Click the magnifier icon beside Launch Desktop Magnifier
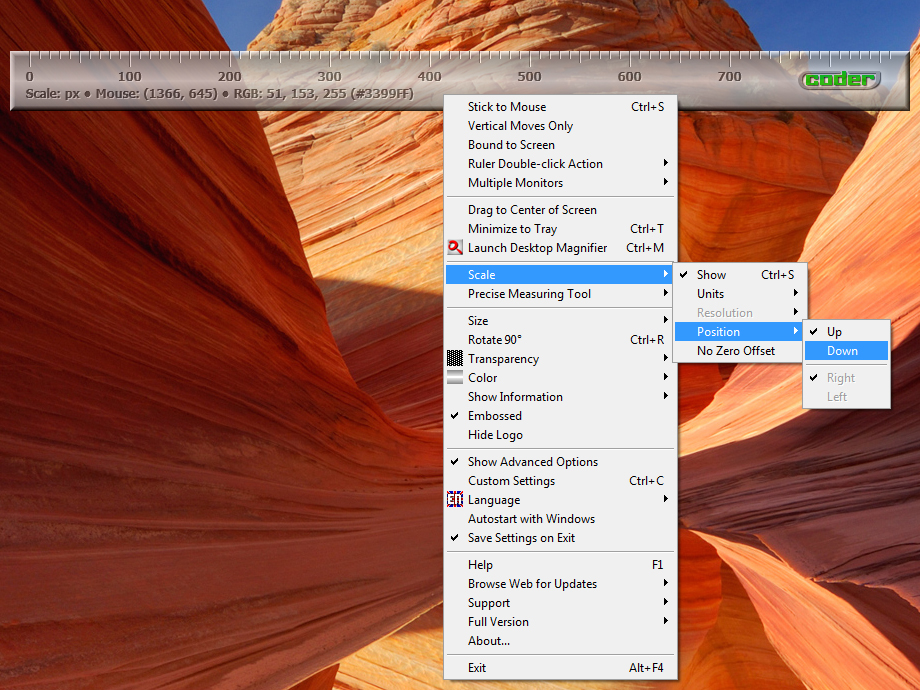 [x=455, y=248]
